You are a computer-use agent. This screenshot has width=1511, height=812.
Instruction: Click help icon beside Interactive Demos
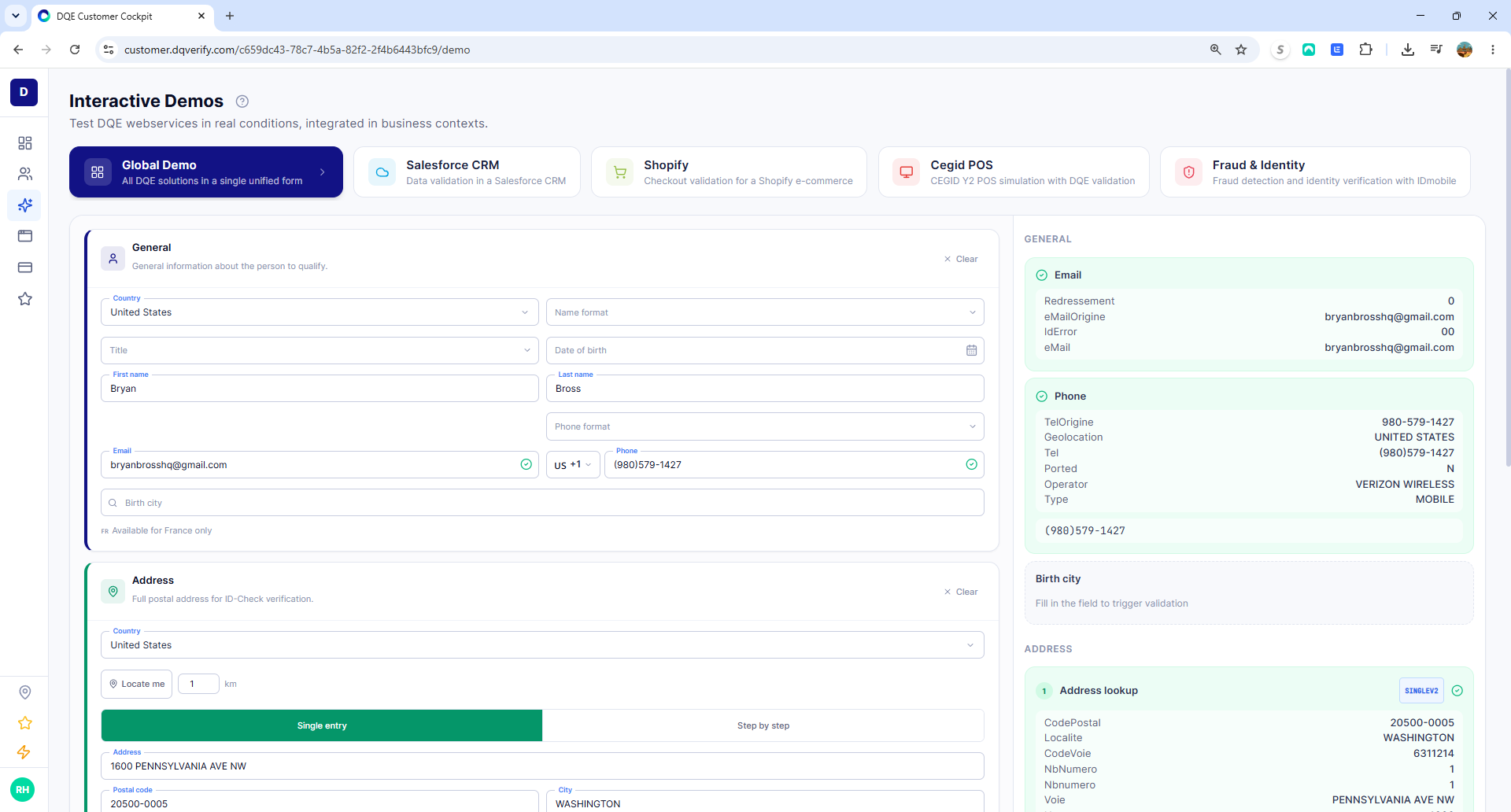click(x=242, y=101)
